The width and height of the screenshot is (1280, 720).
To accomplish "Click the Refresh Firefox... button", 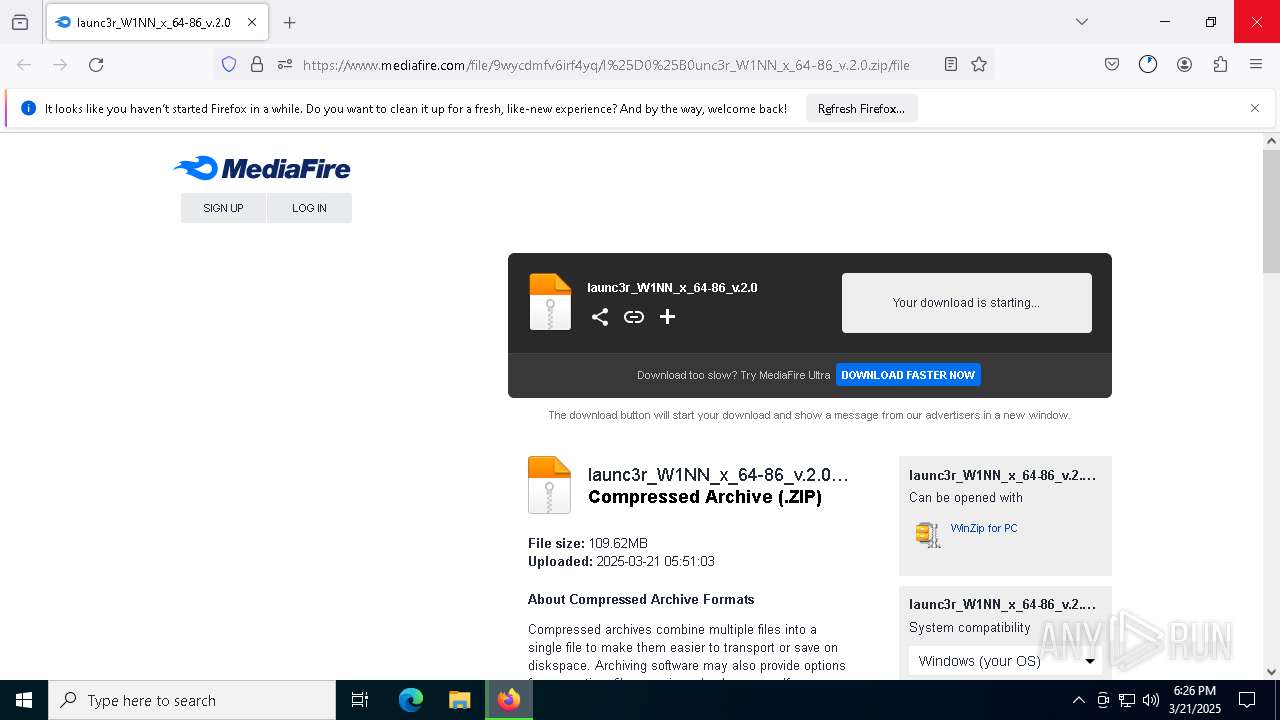I will (x=861, y=109).
